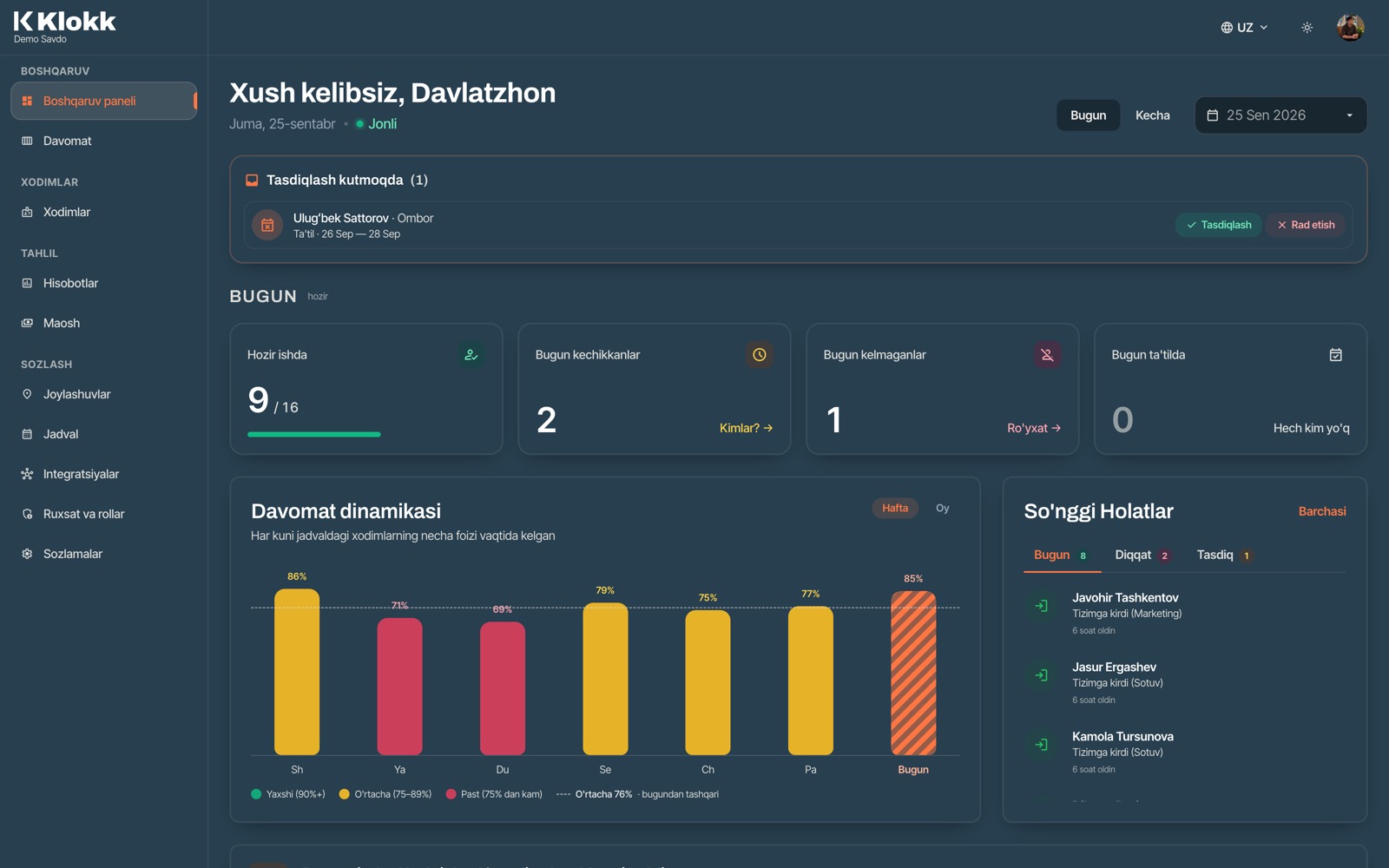
Task: Open the user profile avatar
Action: click(x=1350, y=28)
